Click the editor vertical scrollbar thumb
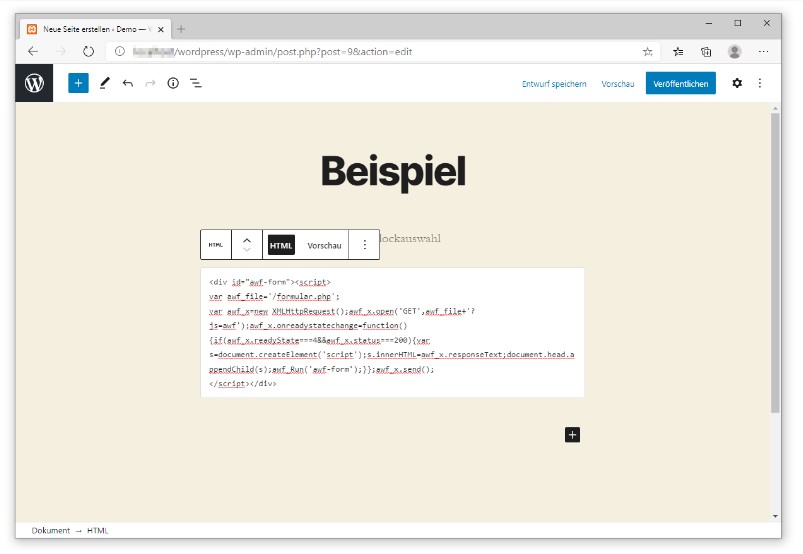 coord(775,263)
